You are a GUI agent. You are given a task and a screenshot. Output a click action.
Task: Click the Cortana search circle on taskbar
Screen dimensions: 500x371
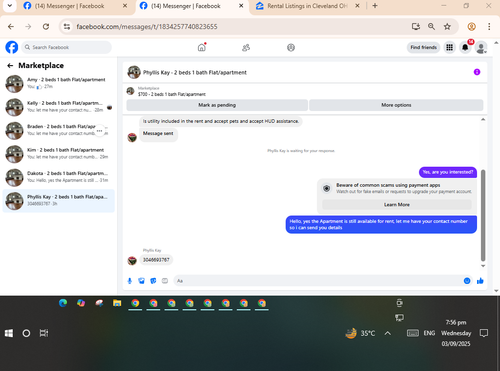click(26, 333)
